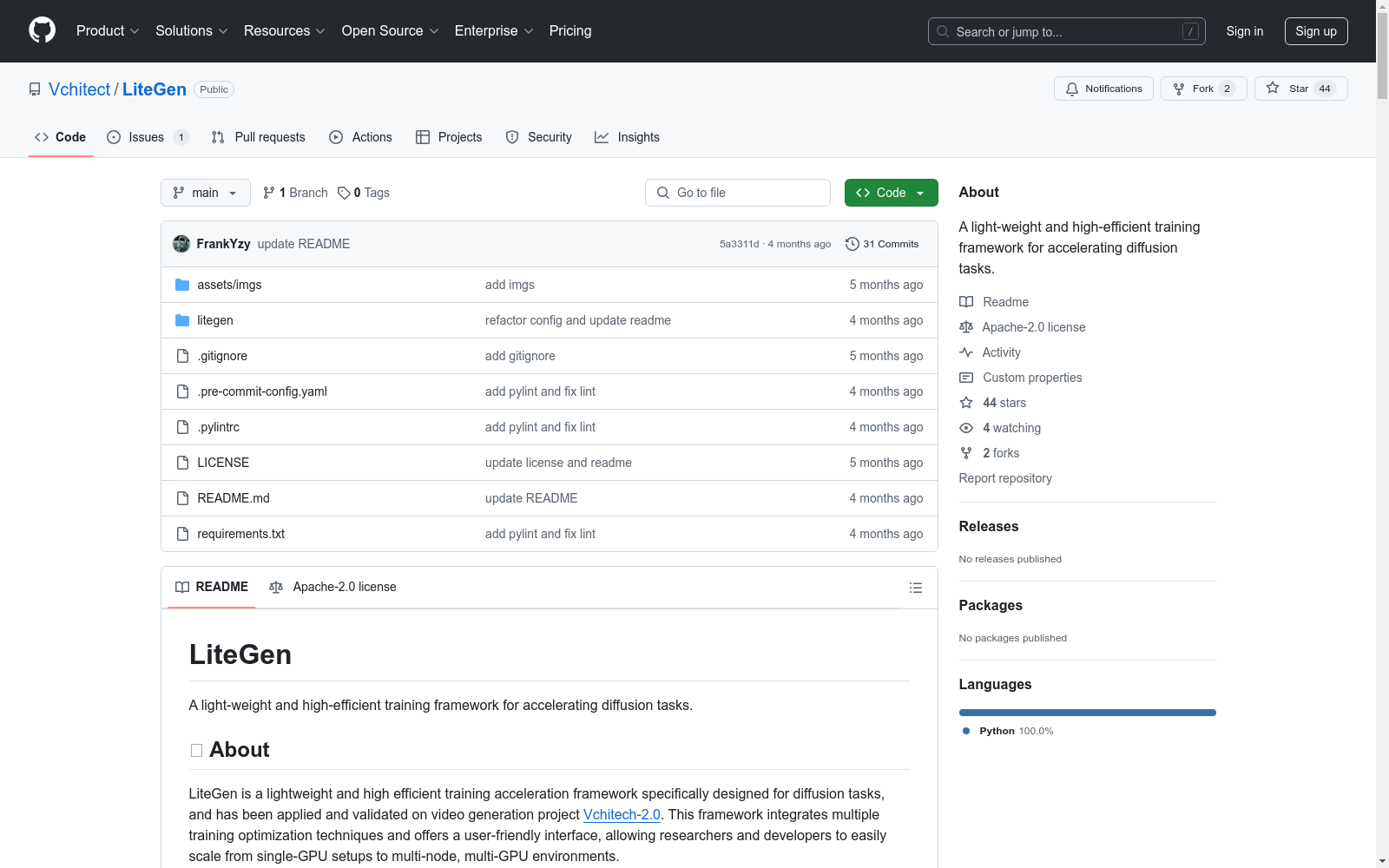Click the page vertical scrollbar
The height and width of the screenshot is (868, 1389).
point(1382,434)
